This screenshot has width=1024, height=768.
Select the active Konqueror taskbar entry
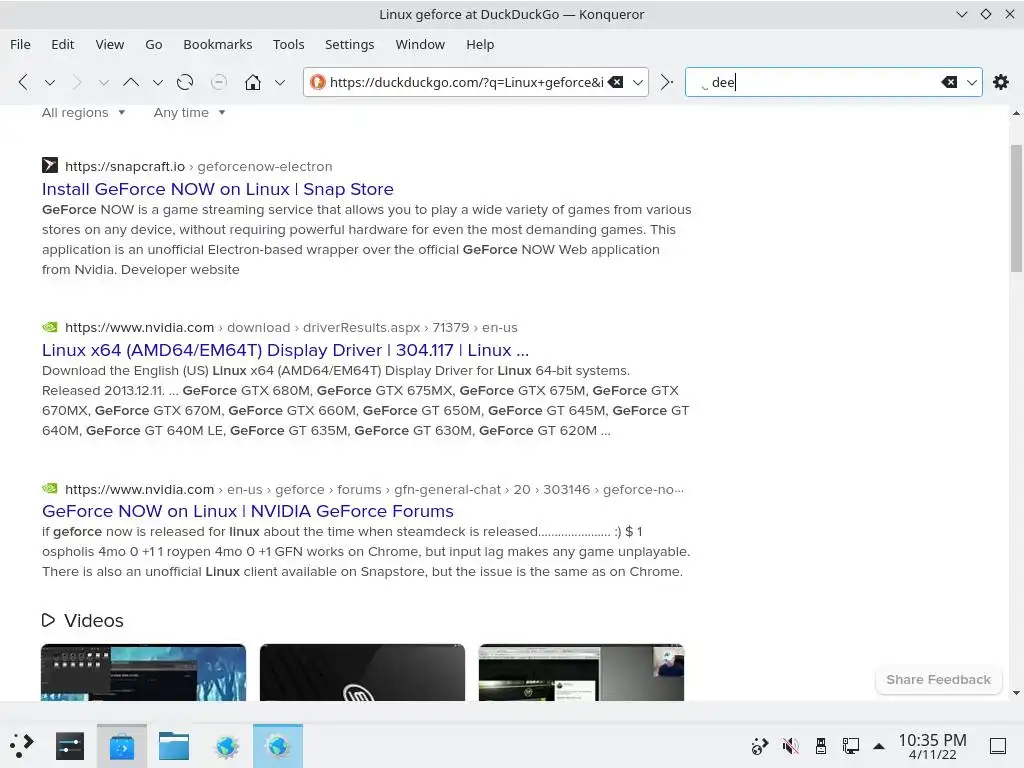pyautogui.click(x=278, y=746)
